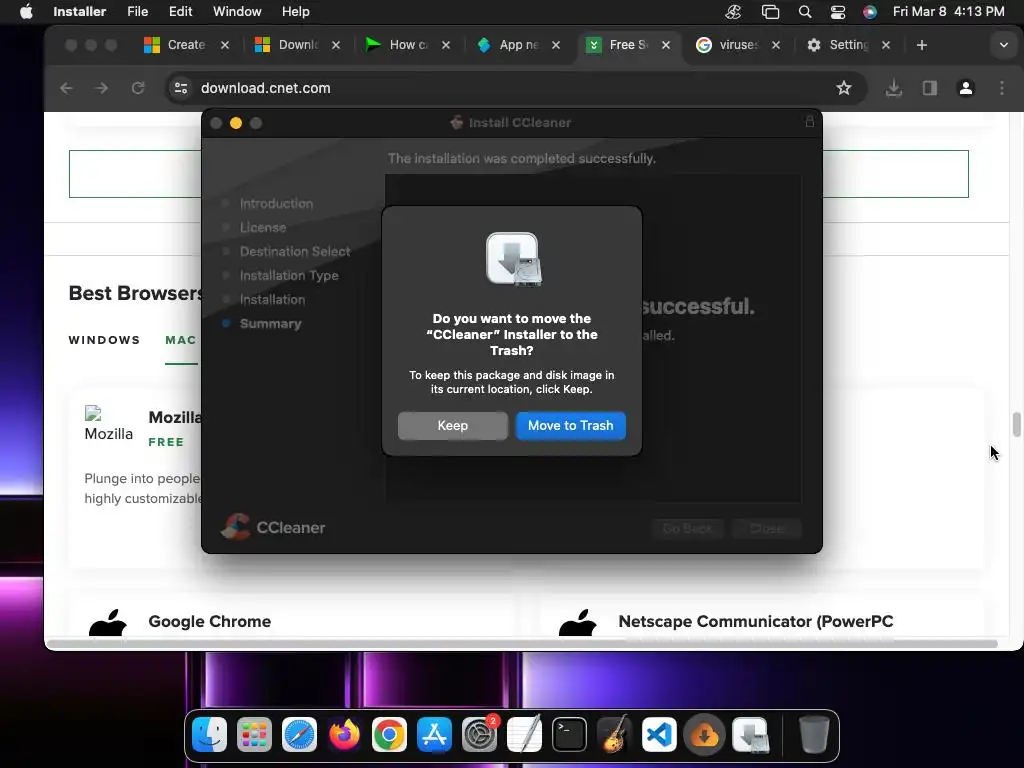This screenshot has width=1024, height=768.
Task: View site information icon in address bar
Action: 181,88
